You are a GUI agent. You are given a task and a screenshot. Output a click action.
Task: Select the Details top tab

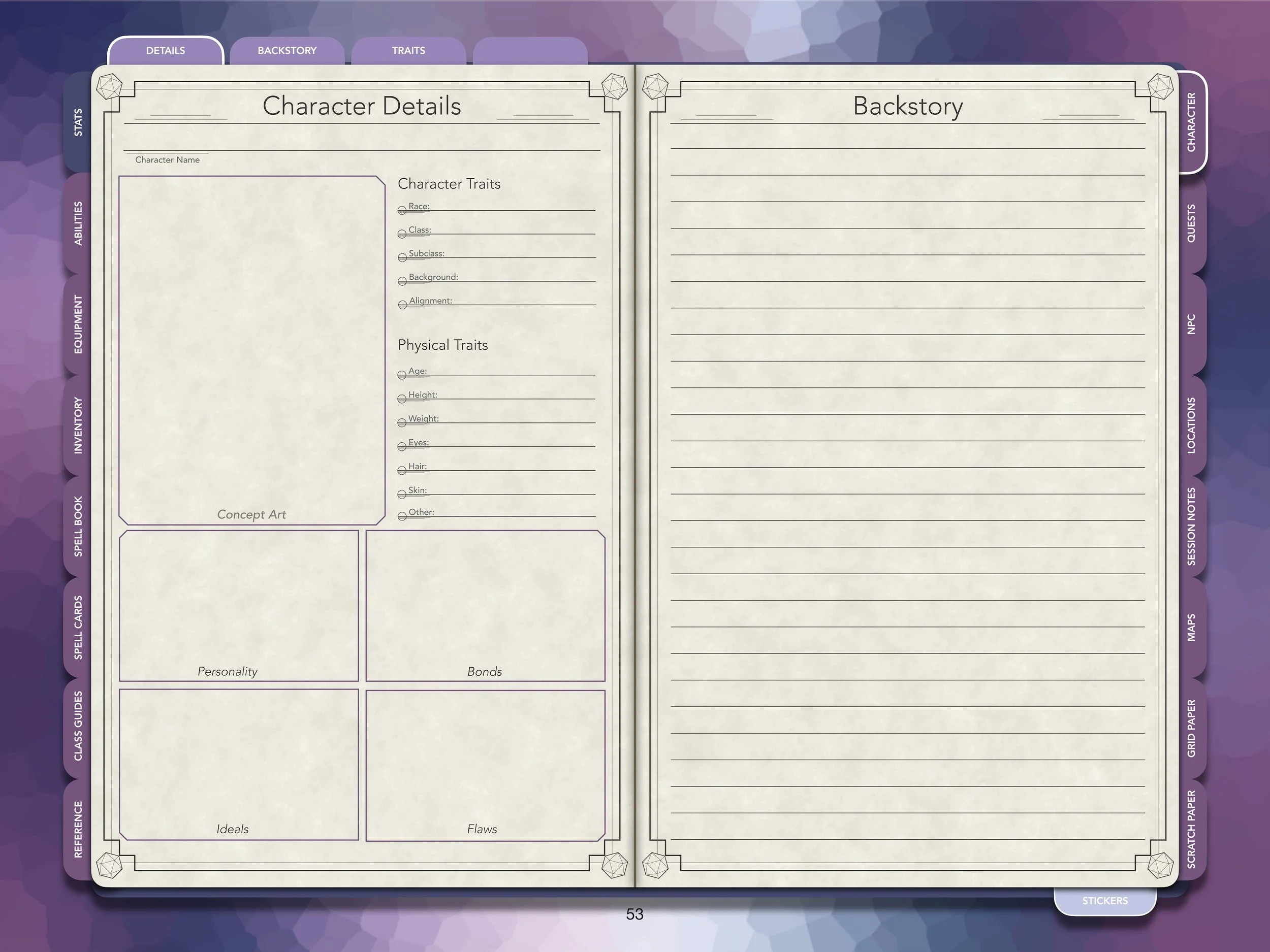(x=165, y=50)
